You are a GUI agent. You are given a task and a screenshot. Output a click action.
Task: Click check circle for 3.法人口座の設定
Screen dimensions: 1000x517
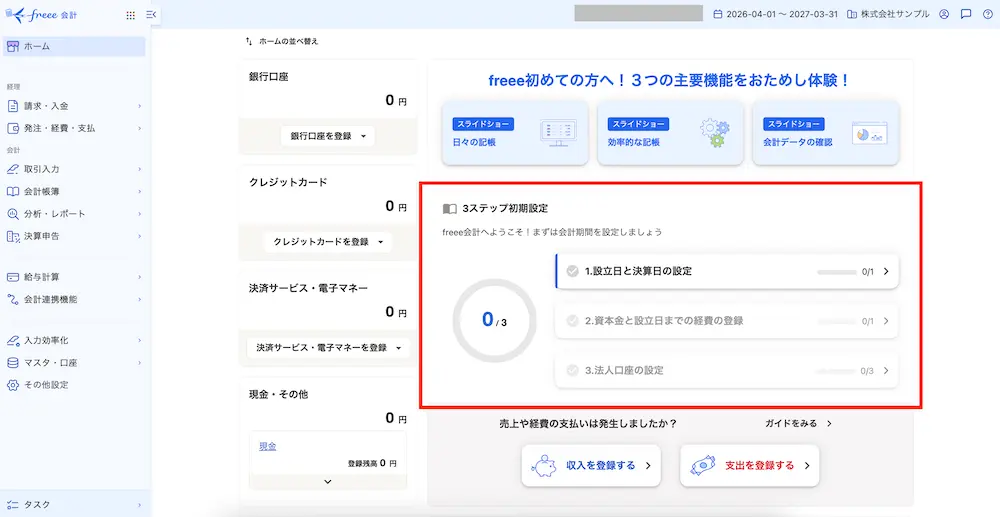pos(572,370)
